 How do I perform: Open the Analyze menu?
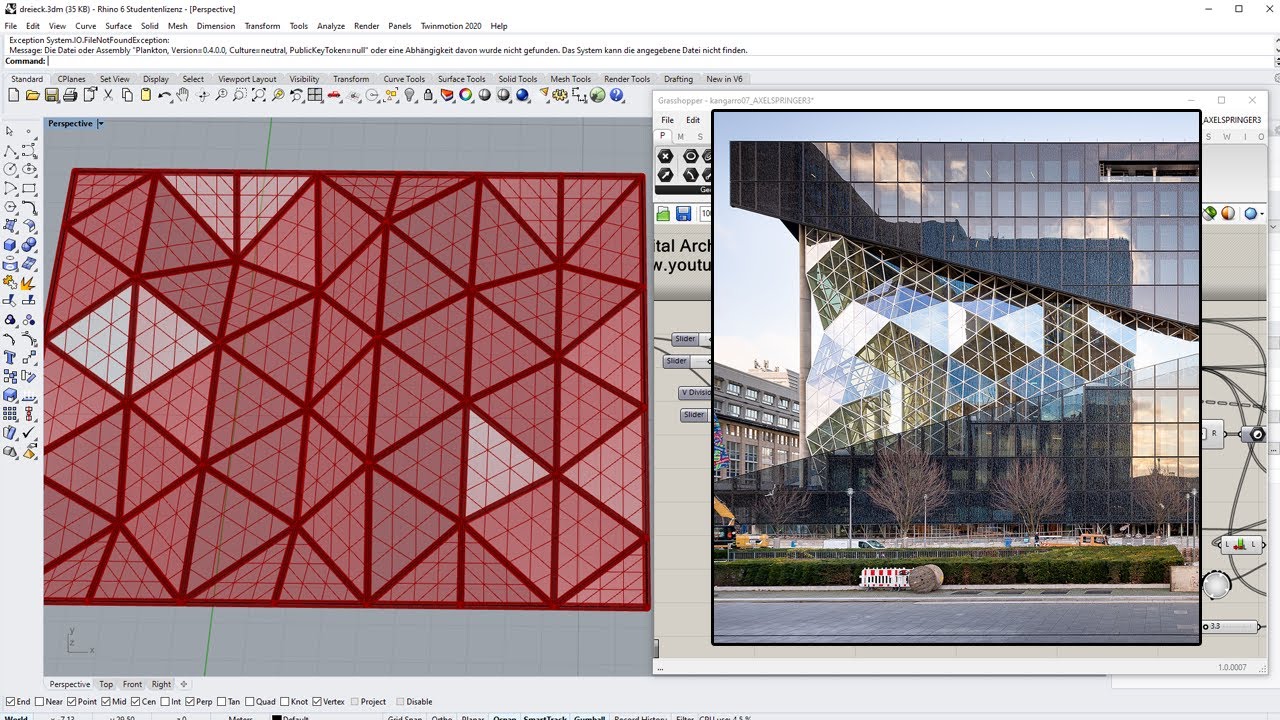tap(331, 26)
